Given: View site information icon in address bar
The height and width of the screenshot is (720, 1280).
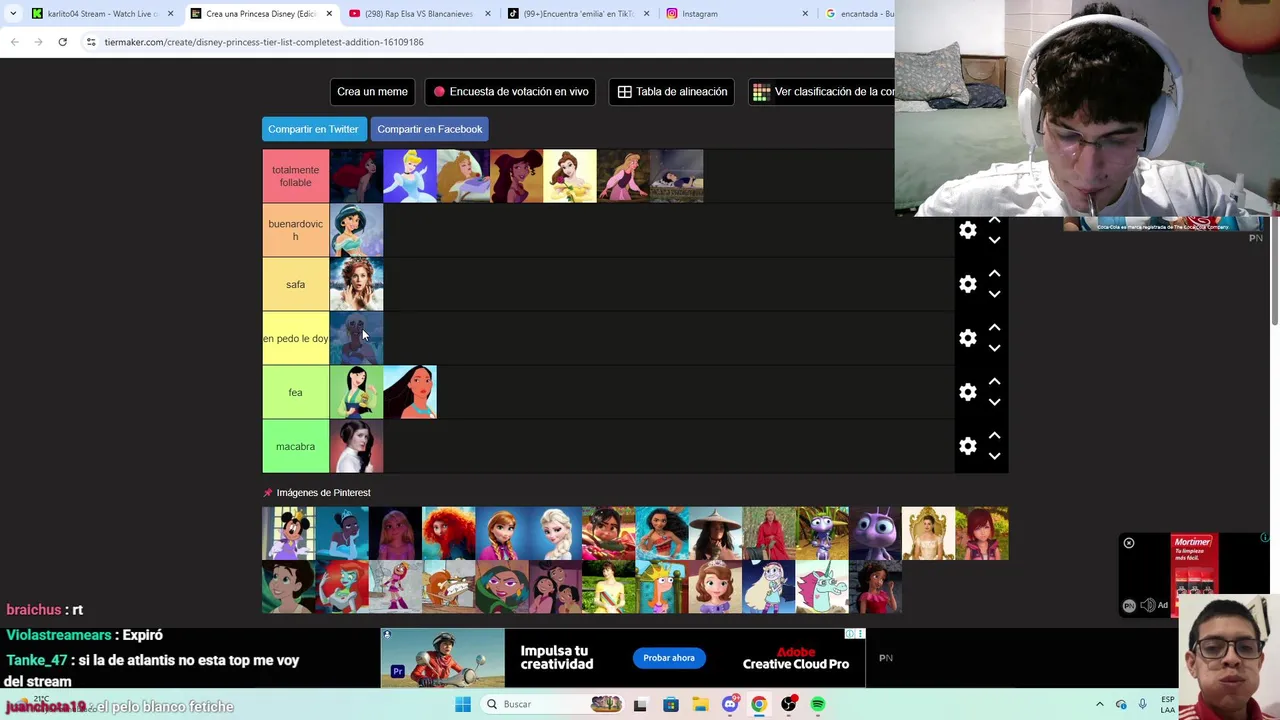Looking at the screenshot, I should (x=90, y=42).
